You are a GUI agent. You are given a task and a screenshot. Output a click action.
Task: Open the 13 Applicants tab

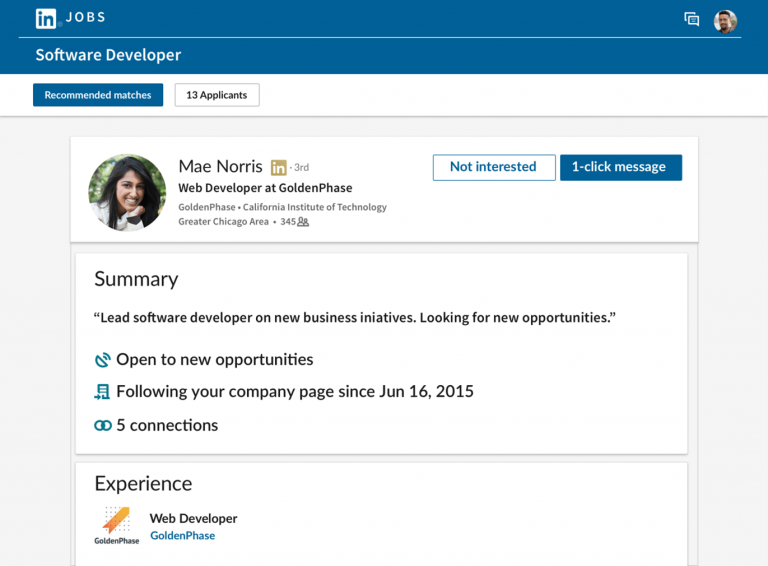217,95
